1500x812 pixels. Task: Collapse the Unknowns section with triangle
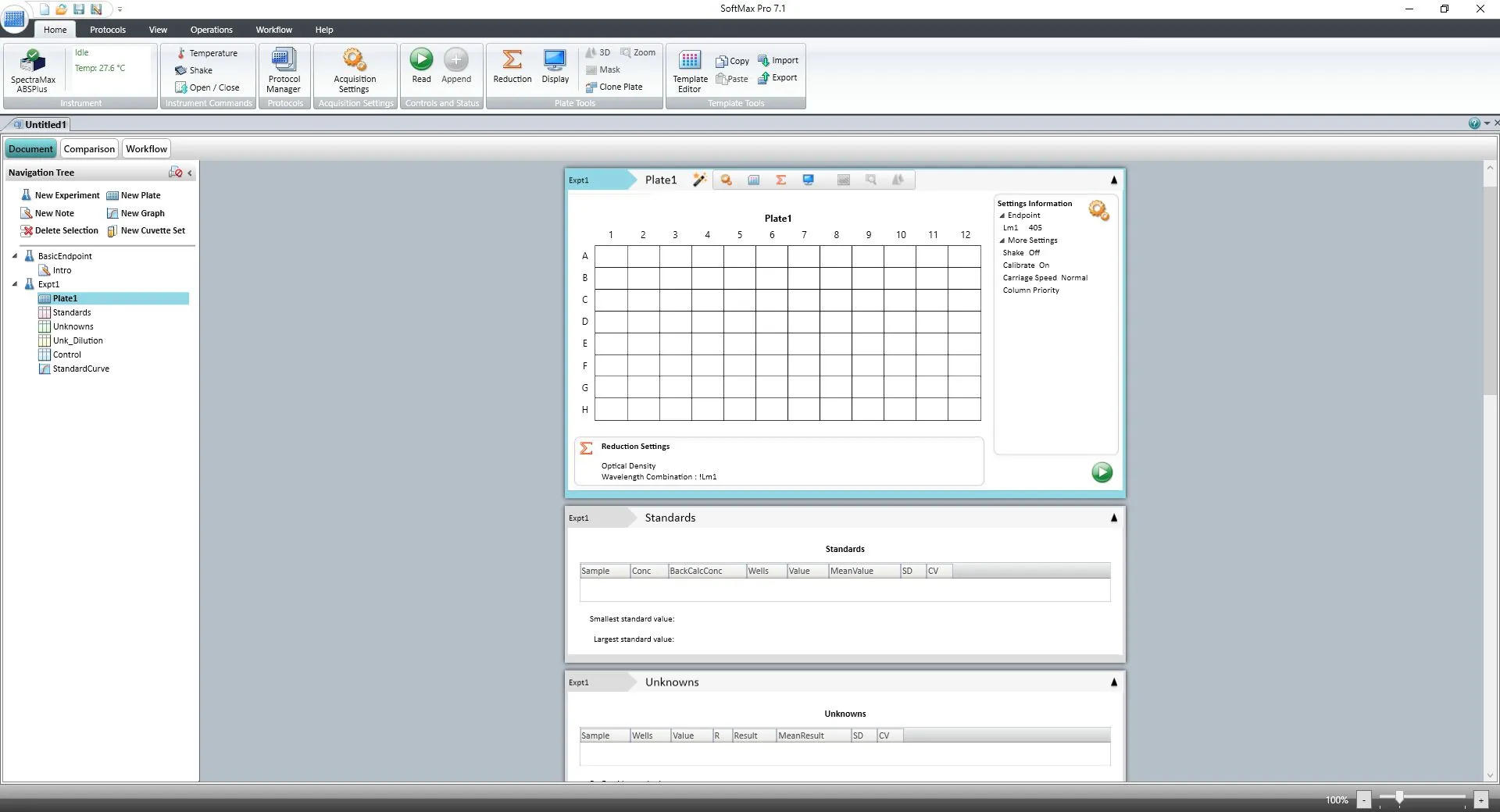coord(1114,682)
